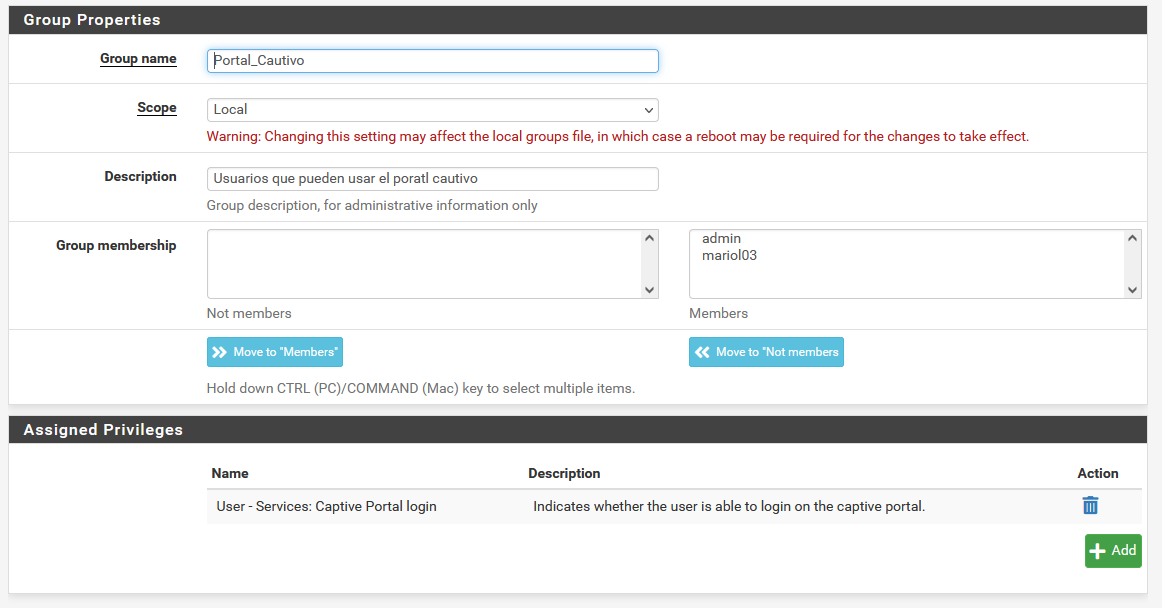Click the Not members list up arrow
Image resolution: width=1162 pixels, height=608 pixels.
click(649, 238)
